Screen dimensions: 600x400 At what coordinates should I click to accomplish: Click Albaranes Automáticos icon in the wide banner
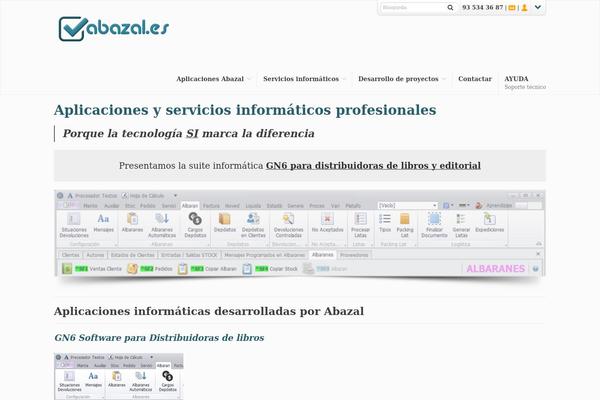point(162,225)
